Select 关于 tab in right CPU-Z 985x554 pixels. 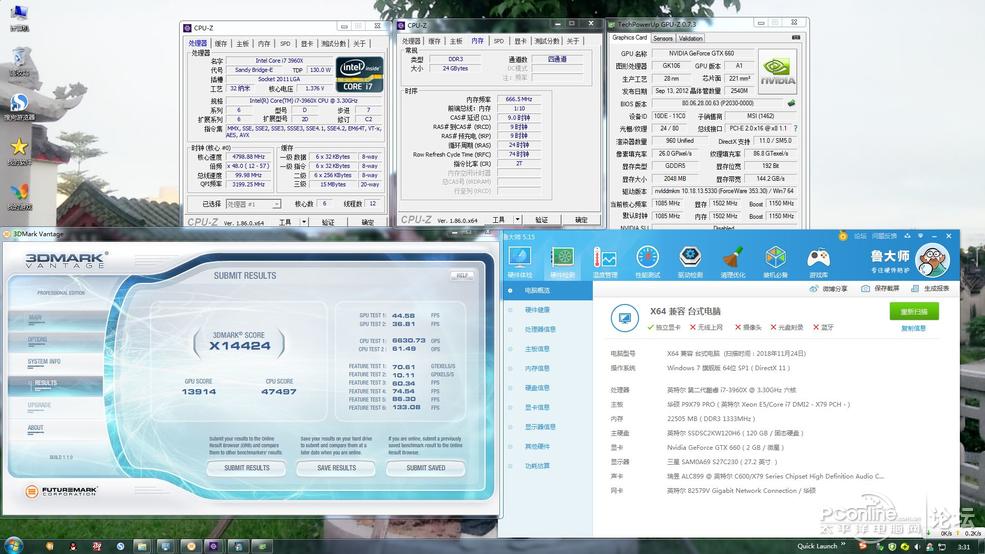(573, 41)
